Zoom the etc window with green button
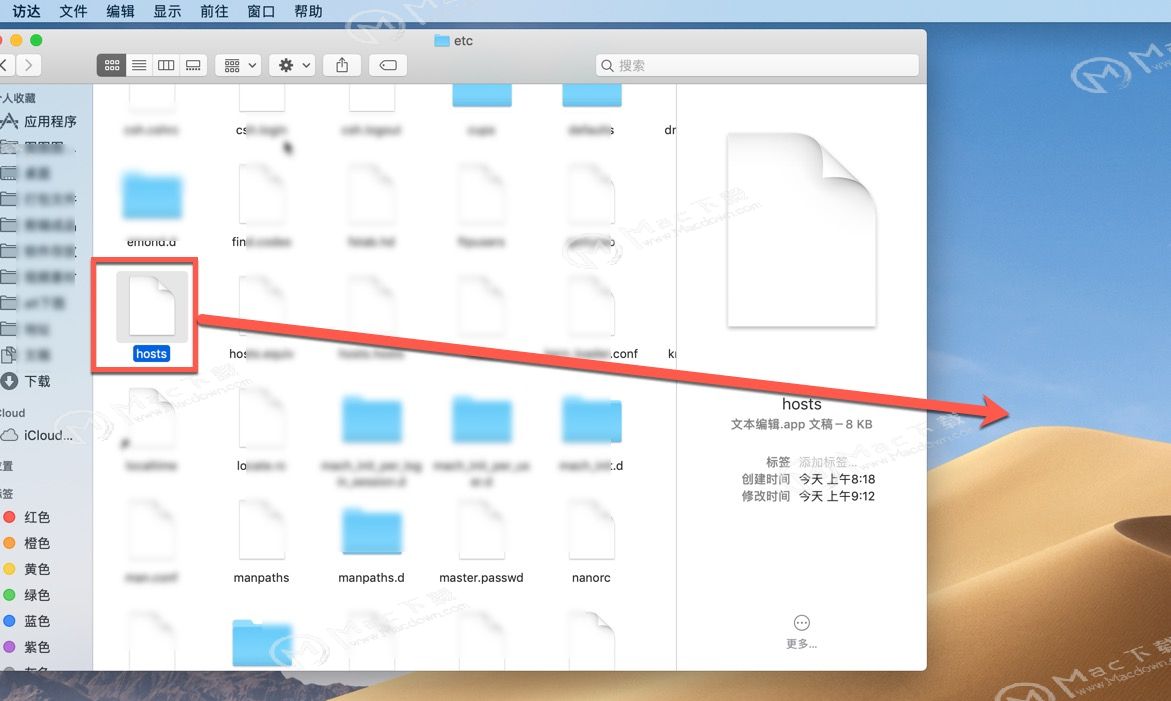Image resolution: width=1171 pixels, height=701 pixels. pos(36,40)
